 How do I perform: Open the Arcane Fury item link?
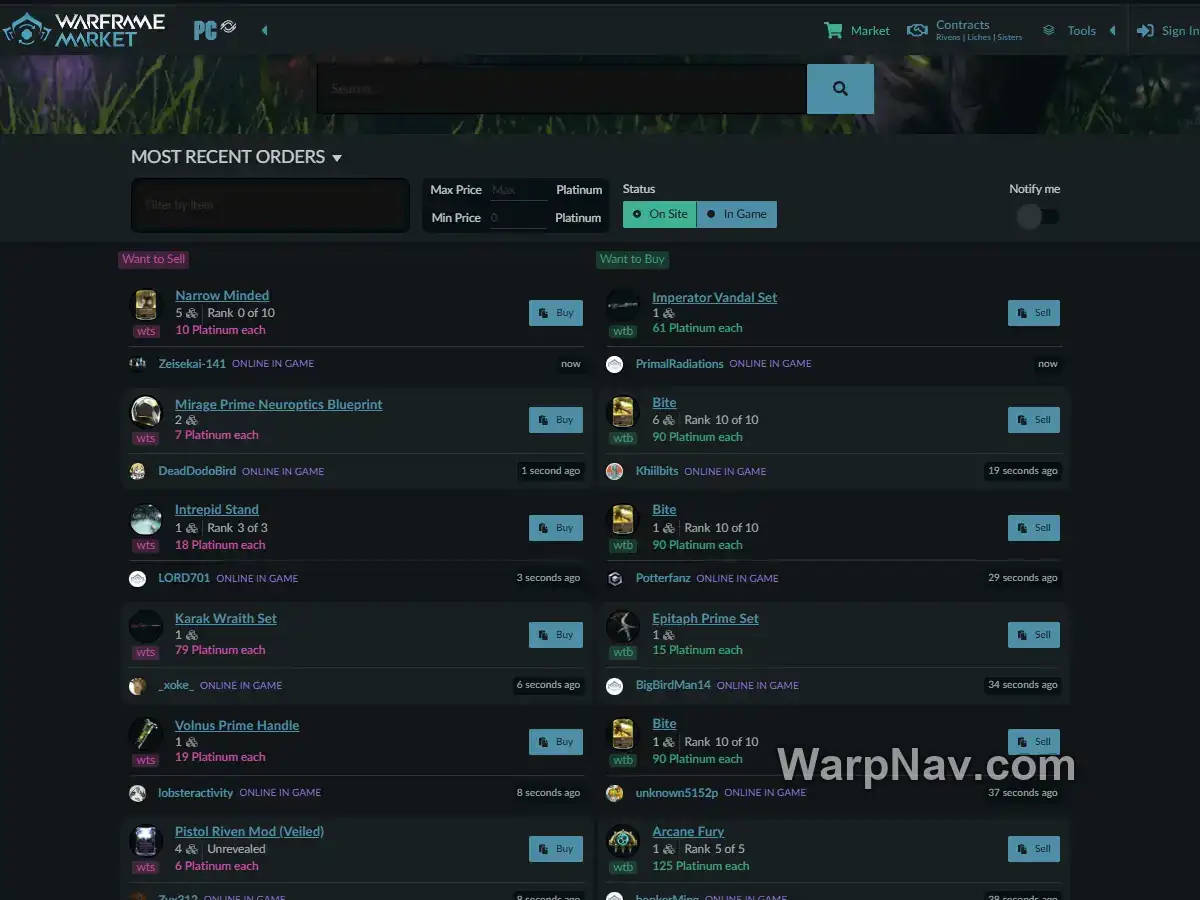(688, 831)
